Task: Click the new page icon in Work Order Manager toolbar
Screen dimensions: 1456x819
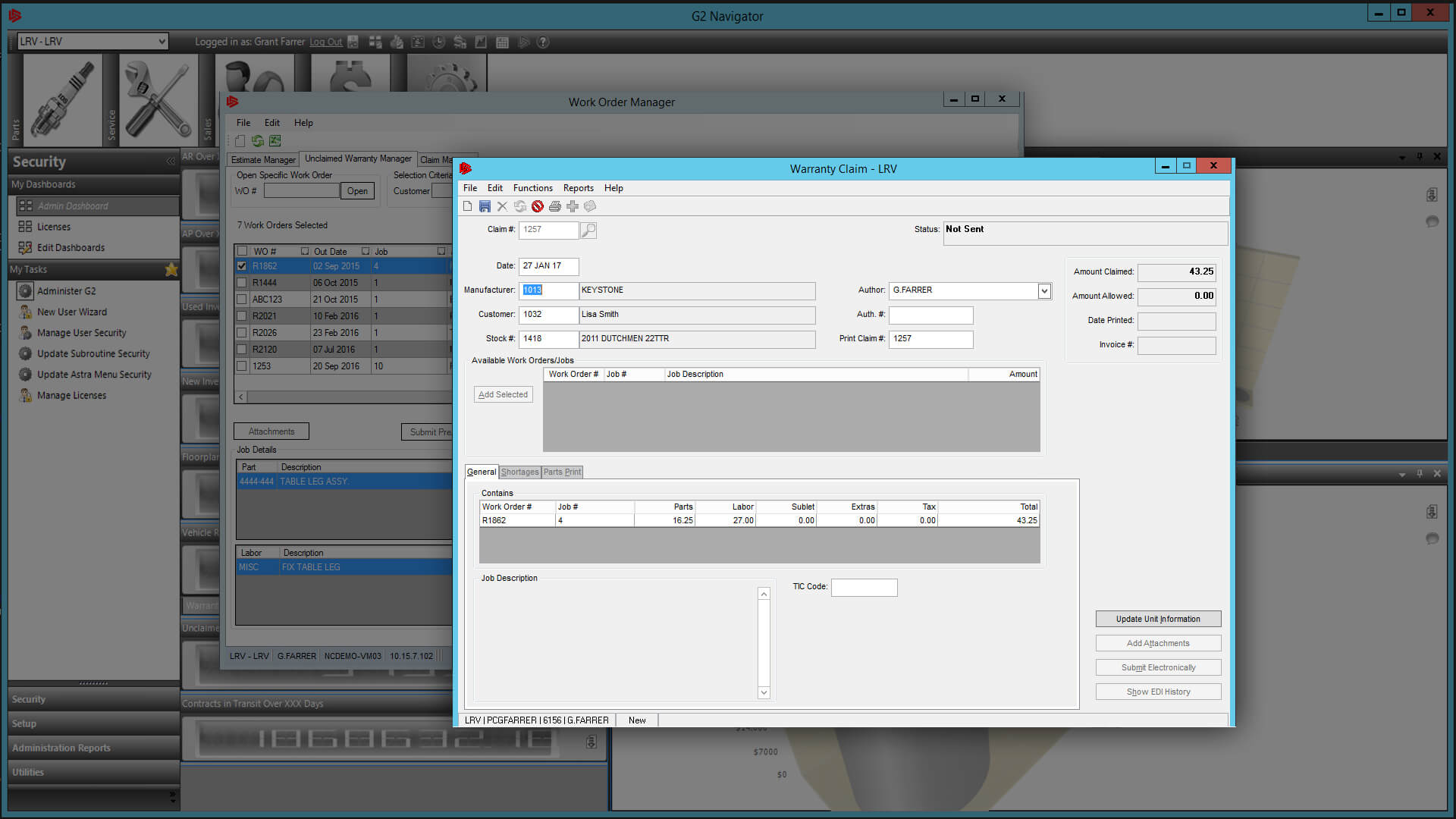Action: click(x=240, y=141)
